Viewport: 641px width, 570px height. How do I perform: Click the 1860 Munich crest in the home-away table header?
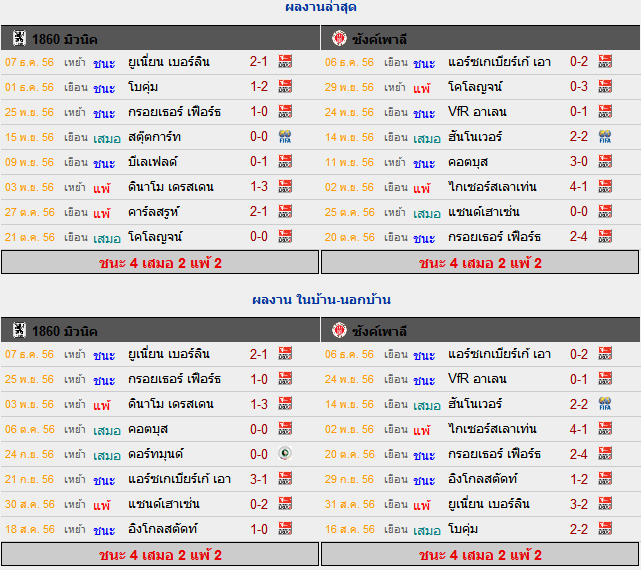point(19,330)
